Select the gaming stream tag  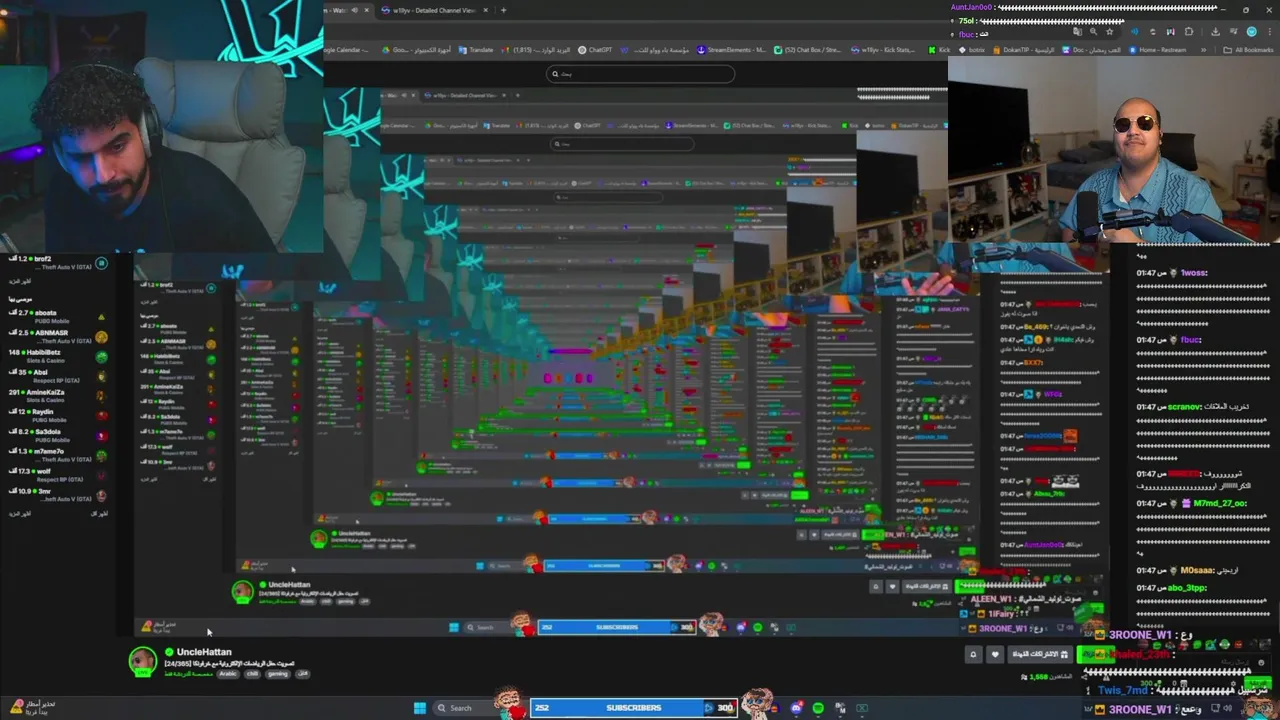pos(277,674)
